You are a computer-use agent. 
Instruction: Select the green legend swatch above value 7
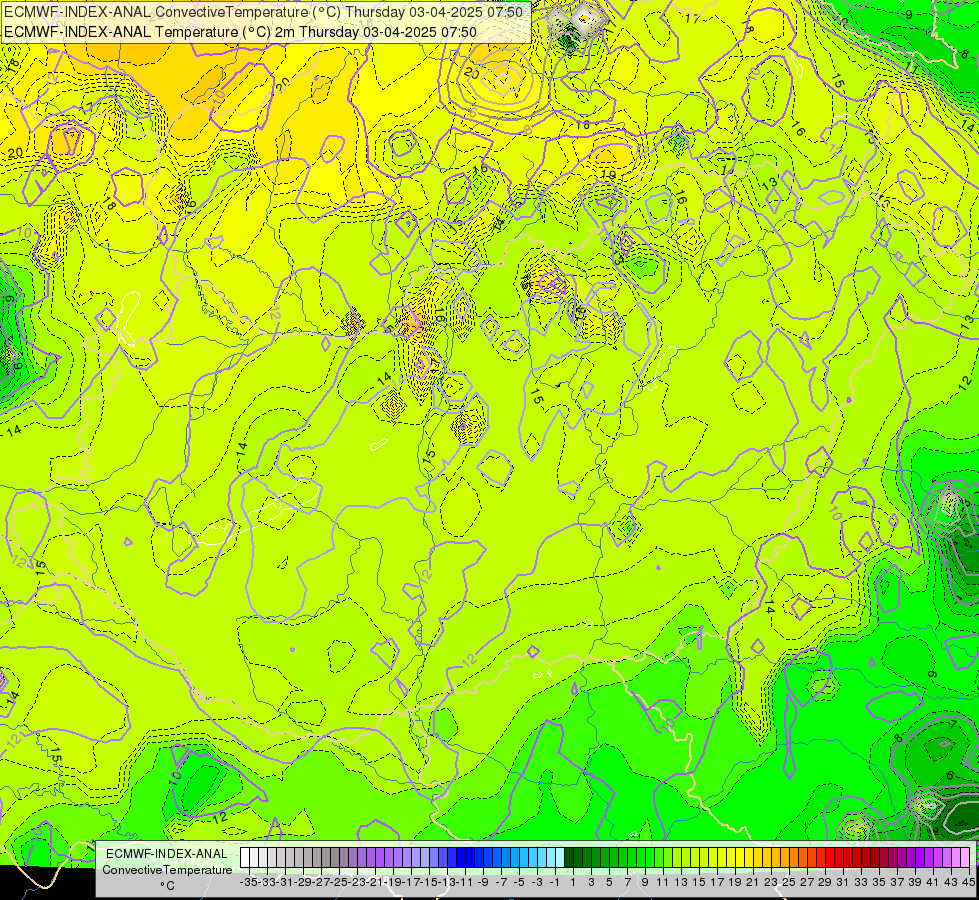(x=622, y=857)
